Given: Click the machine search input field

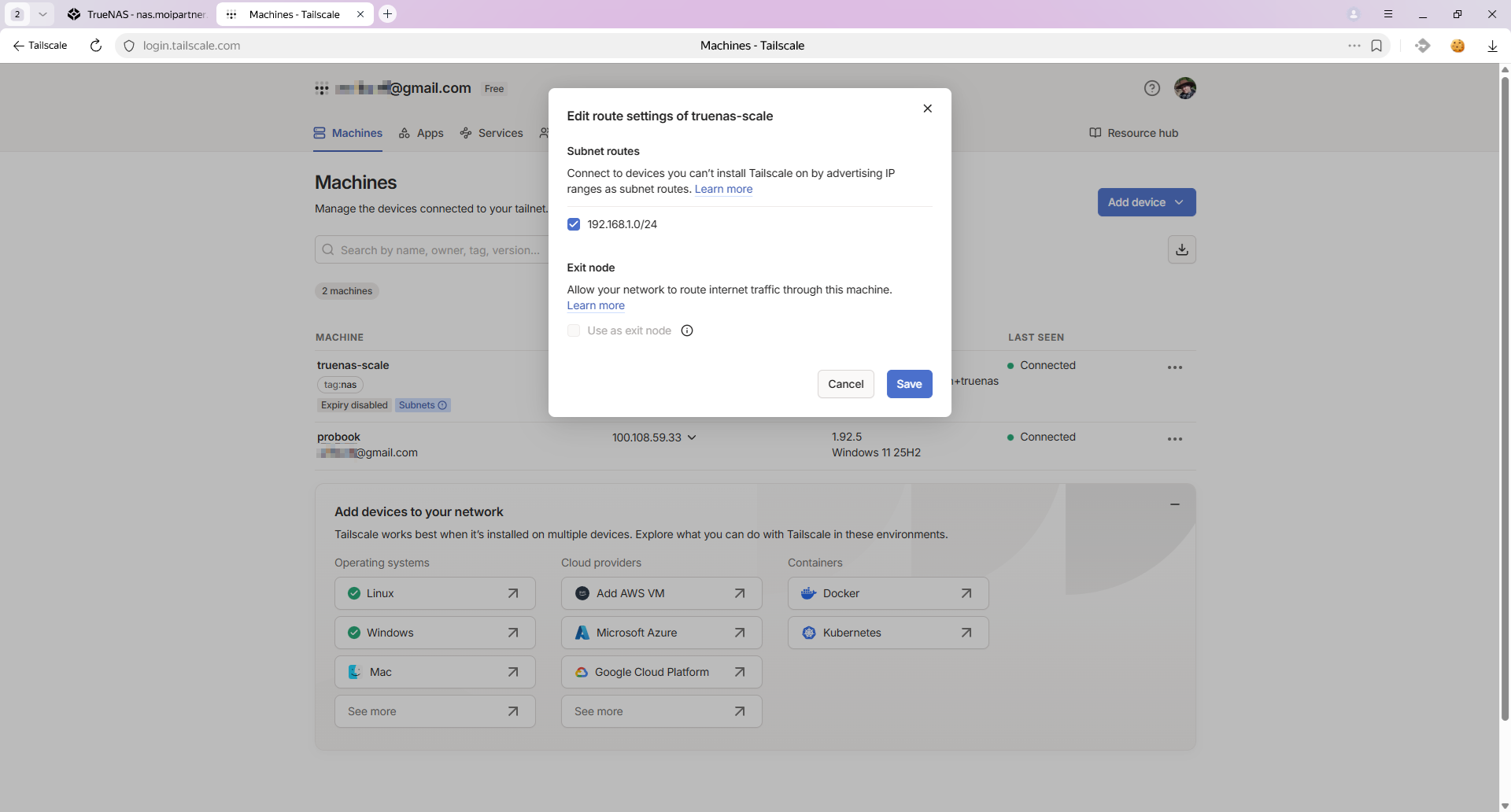Looking at the screenshot, I should (x=437, y=250).
